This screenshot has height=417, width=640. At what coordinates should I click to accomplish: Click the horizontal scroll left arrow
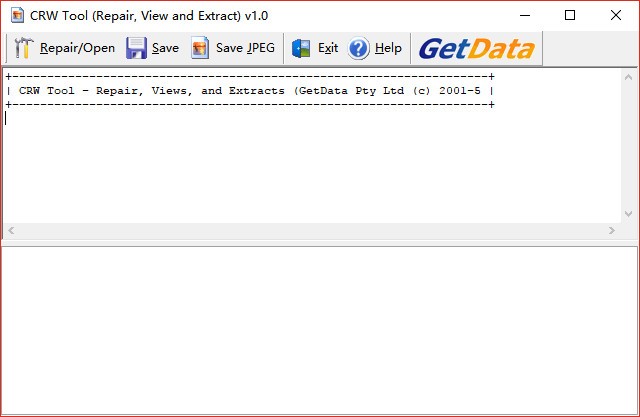pos(11,231)
